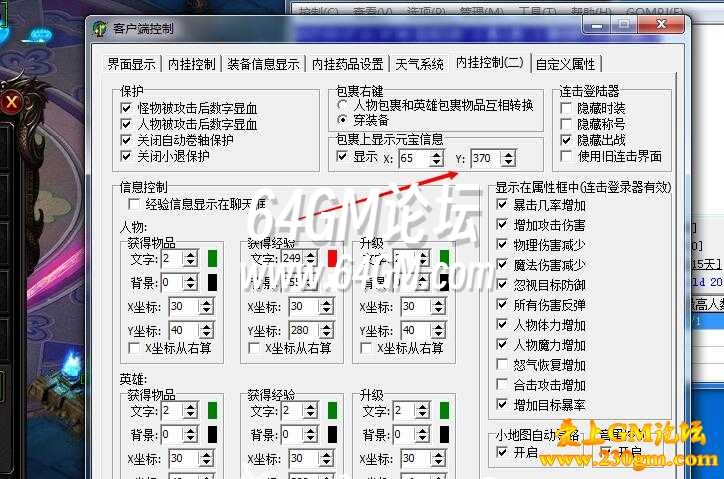
Task: Toggle 显示 checkbox for 元宝信息
Action: click(342, 157)
